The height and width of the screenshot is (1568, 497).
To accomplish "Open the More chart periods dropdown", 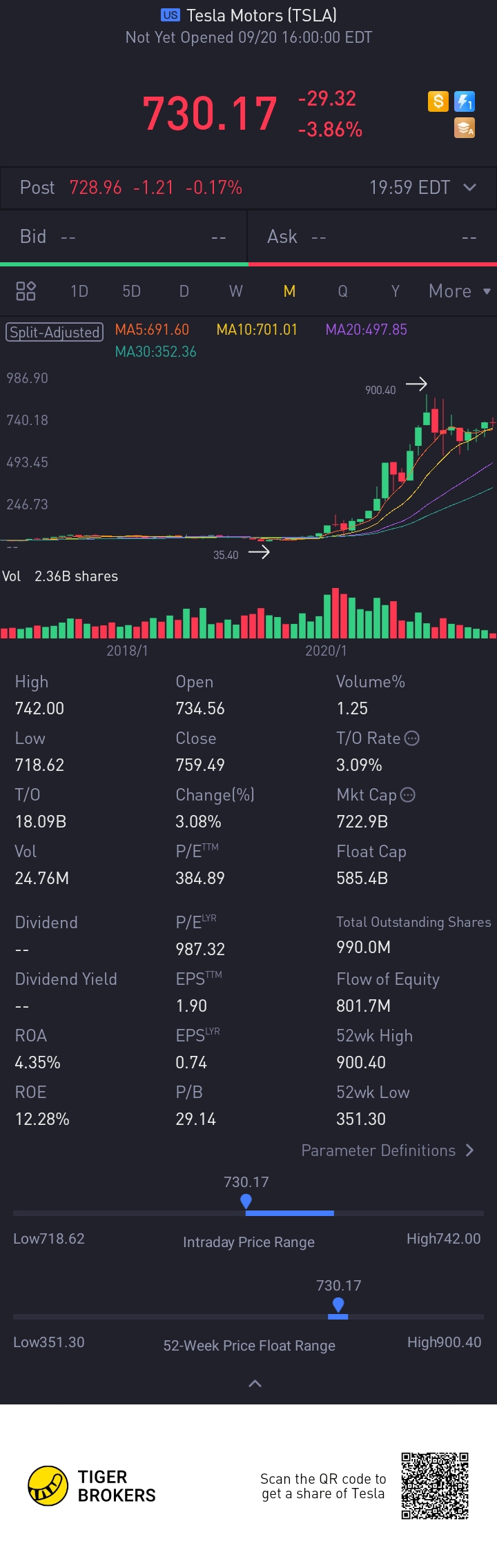I will pyautogui.click(x=460, y=291).
